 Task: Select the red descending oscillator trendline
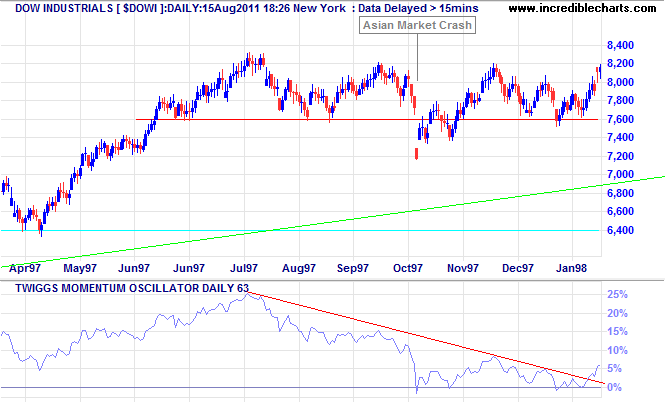click(424, 337)
